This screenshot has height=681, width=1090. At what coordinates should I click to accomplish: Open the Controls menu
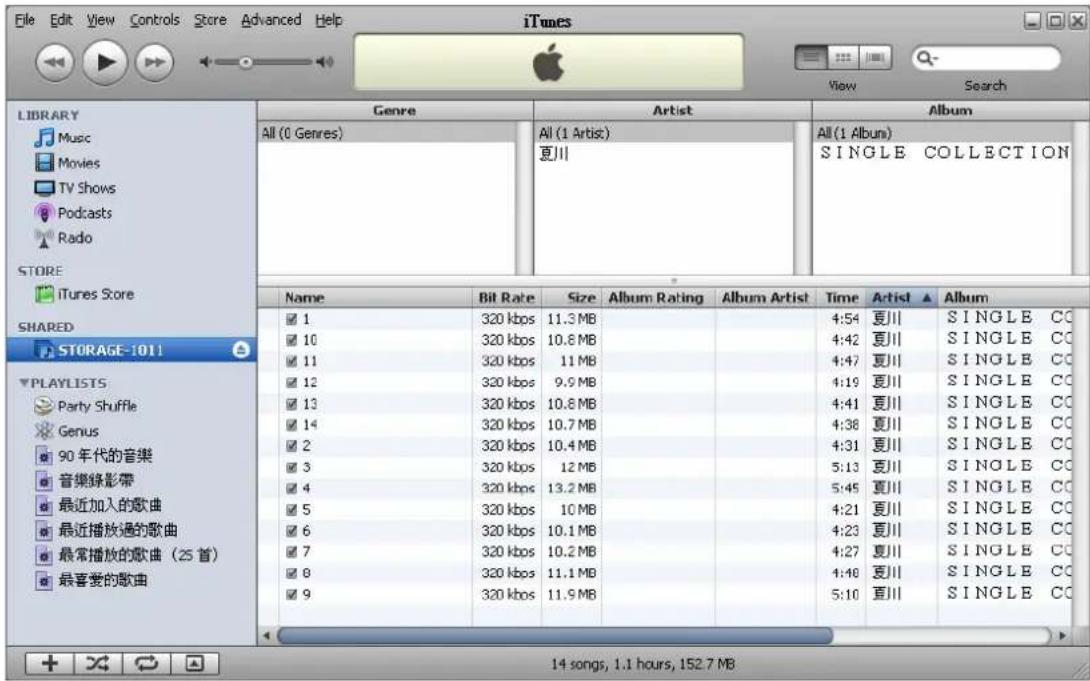[x=154, y=20]
